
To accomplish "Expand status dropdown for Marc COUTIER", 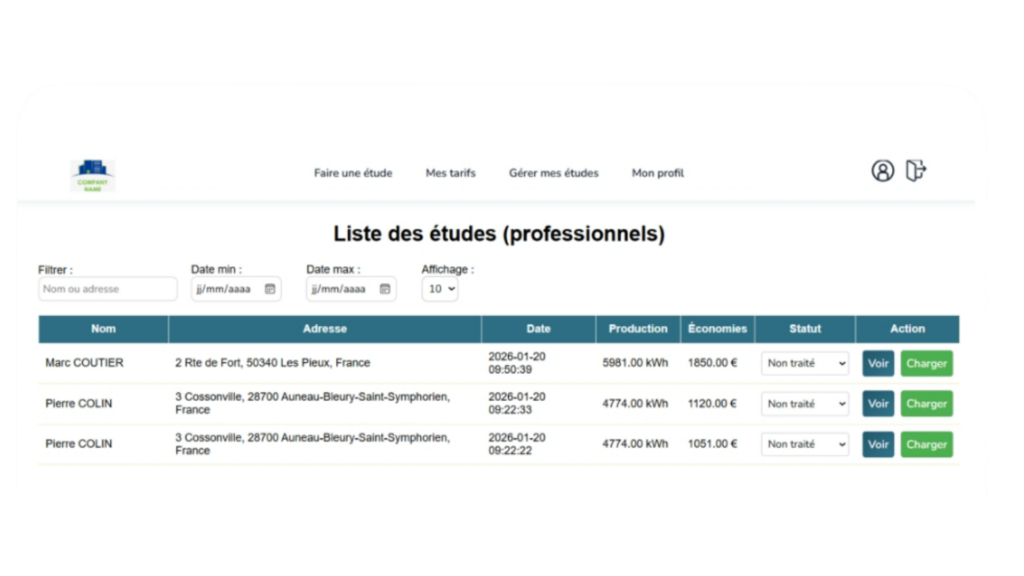I will [x=805, y=363].
